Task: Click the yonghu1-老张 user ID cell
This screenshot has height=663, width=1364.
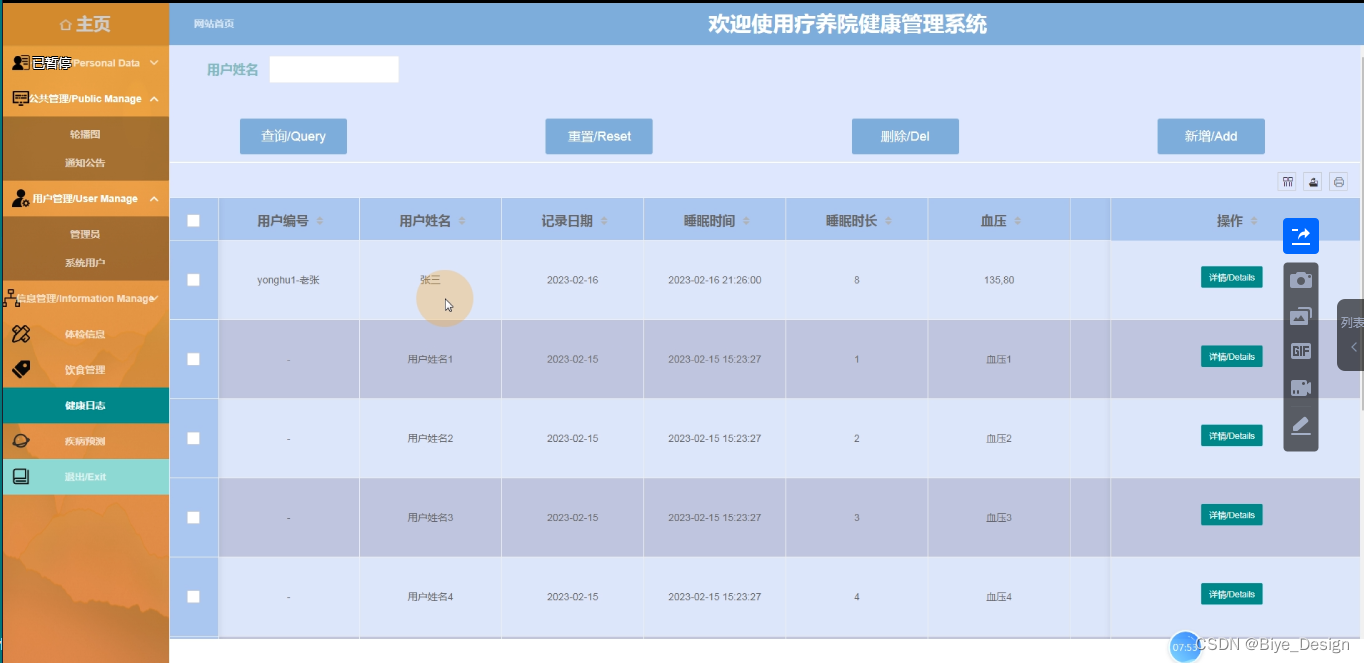Action: (288, 280)
